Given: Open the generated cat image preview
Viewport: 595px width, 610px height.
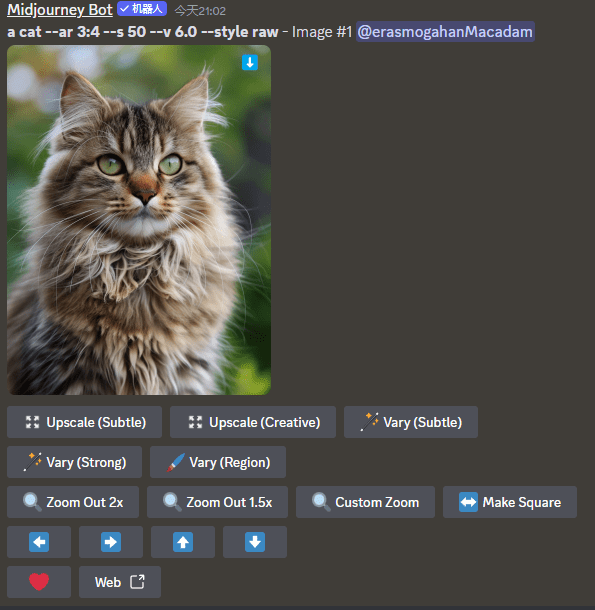Looking at the screenshot, I should (x=139, y=220).
